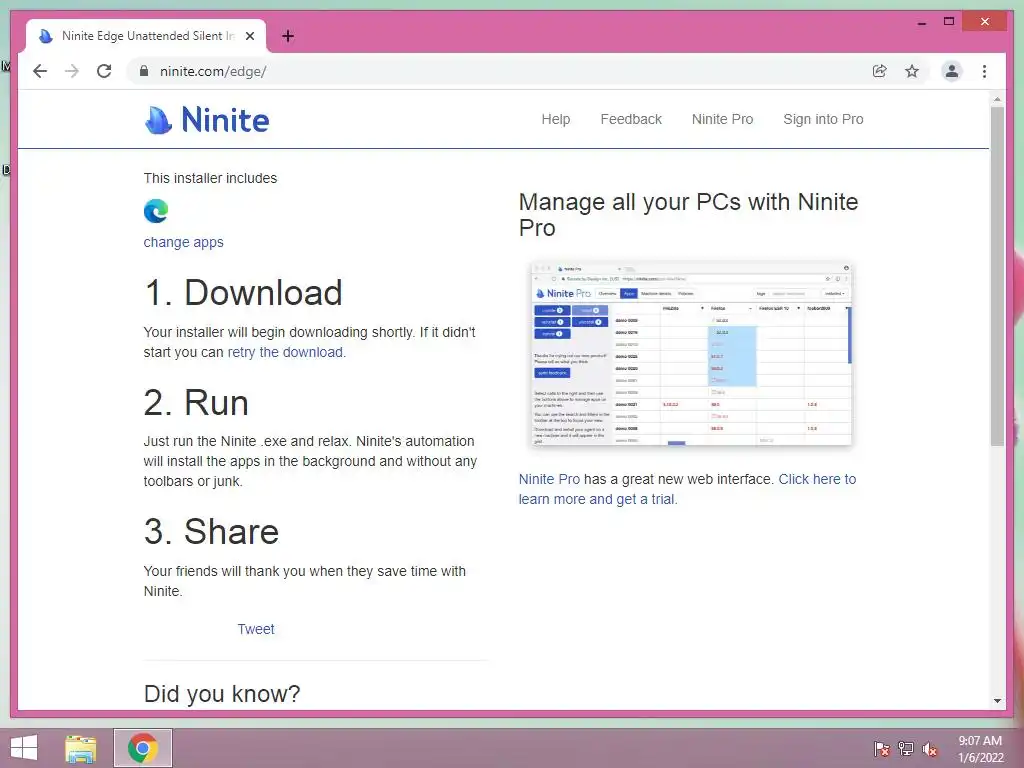1024x768 pixels.
Task: Click 'This installer includes' text
Action: 210,178
